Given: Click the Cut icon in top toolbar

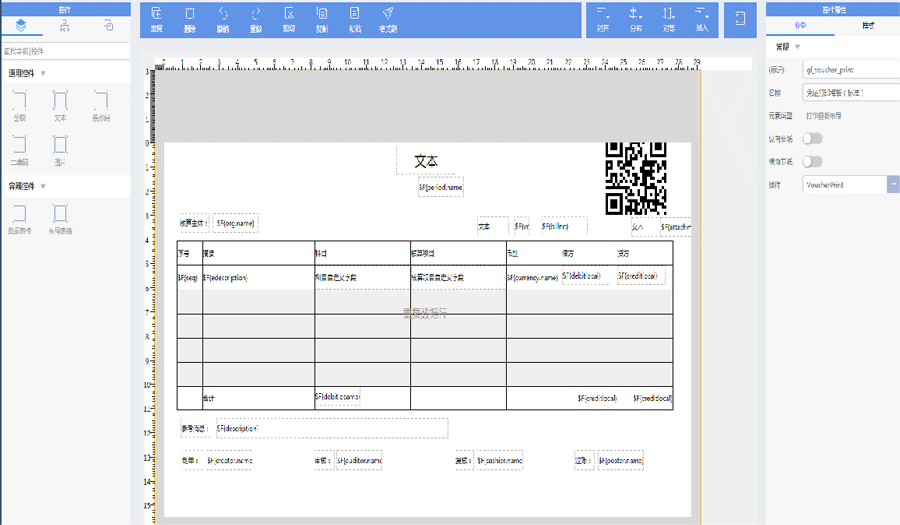Looking at the screenshot, I should coord(289,19).
